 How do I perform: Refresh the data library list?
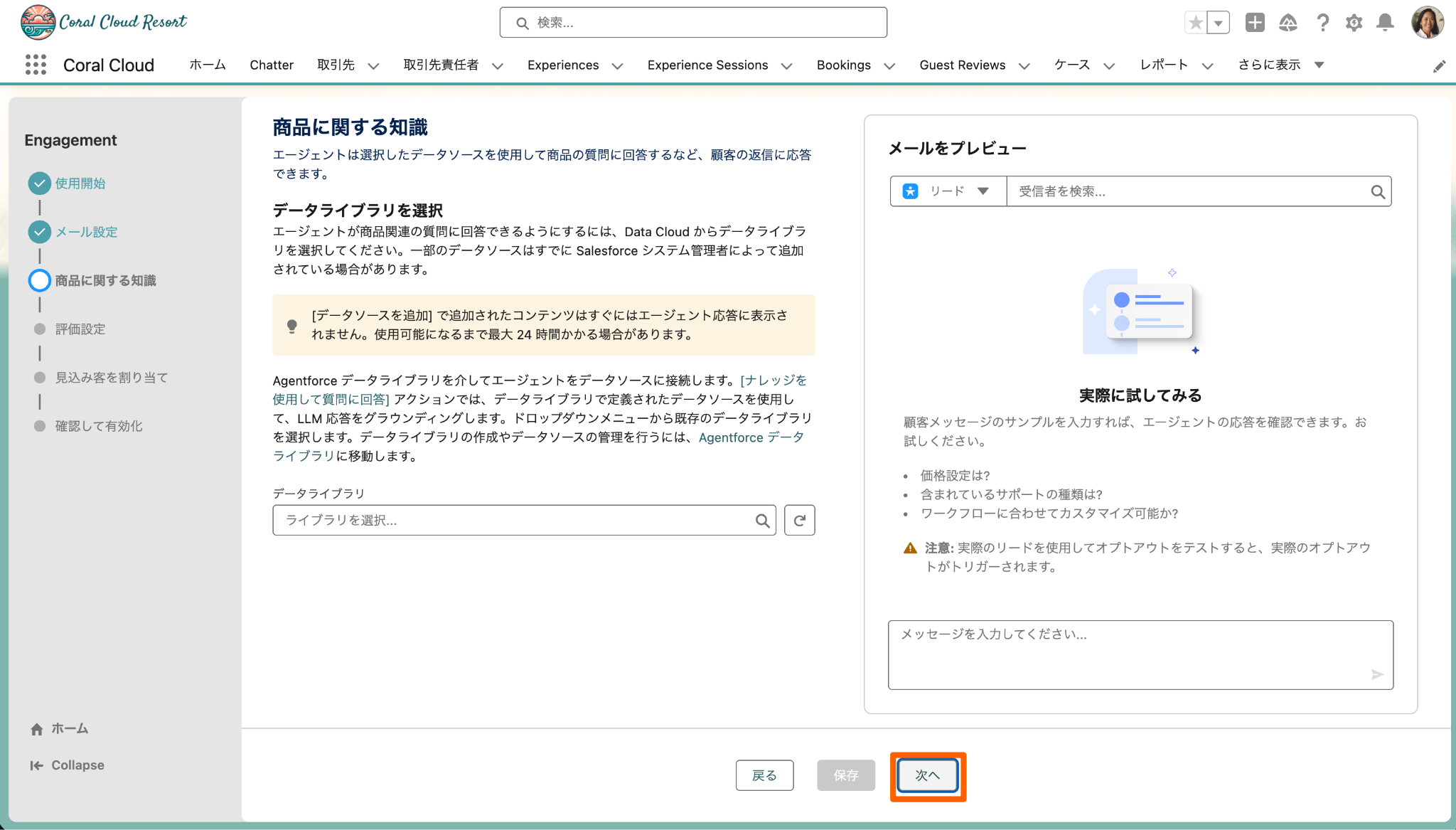[799, 521]
